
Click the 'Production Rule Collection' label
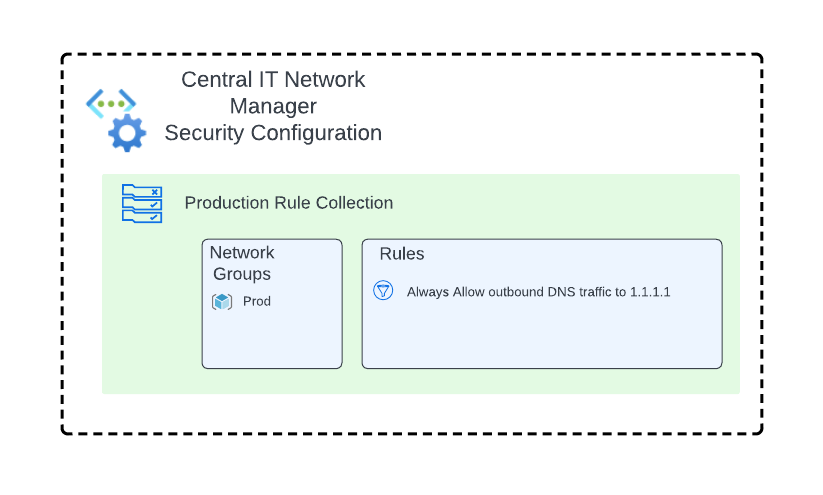pyautogui.click(x=289, y=203)
